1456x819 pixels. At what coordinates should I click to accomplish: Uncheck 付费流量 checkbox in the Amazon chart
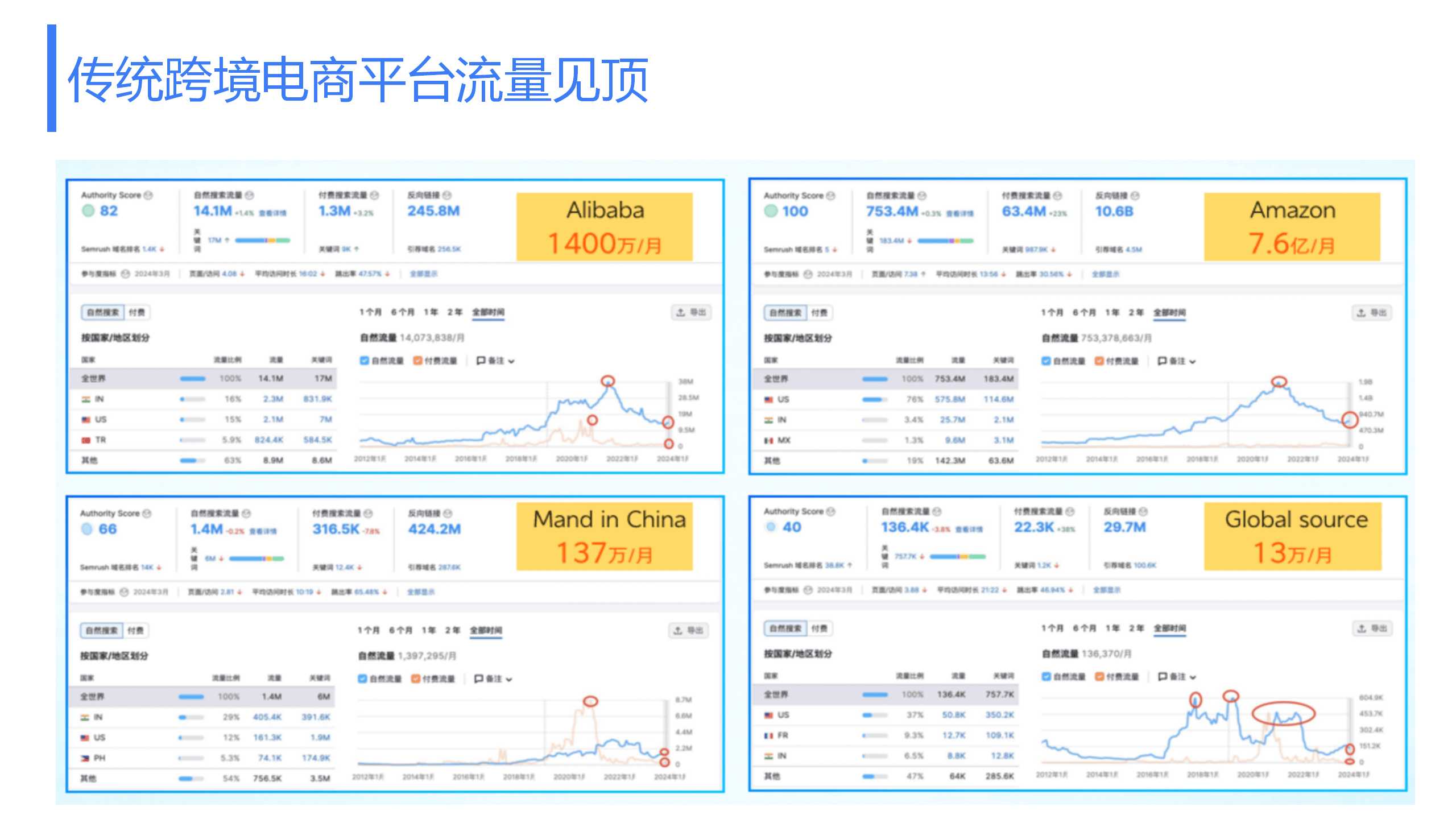pyautogui.click(x=1099, y=361)
